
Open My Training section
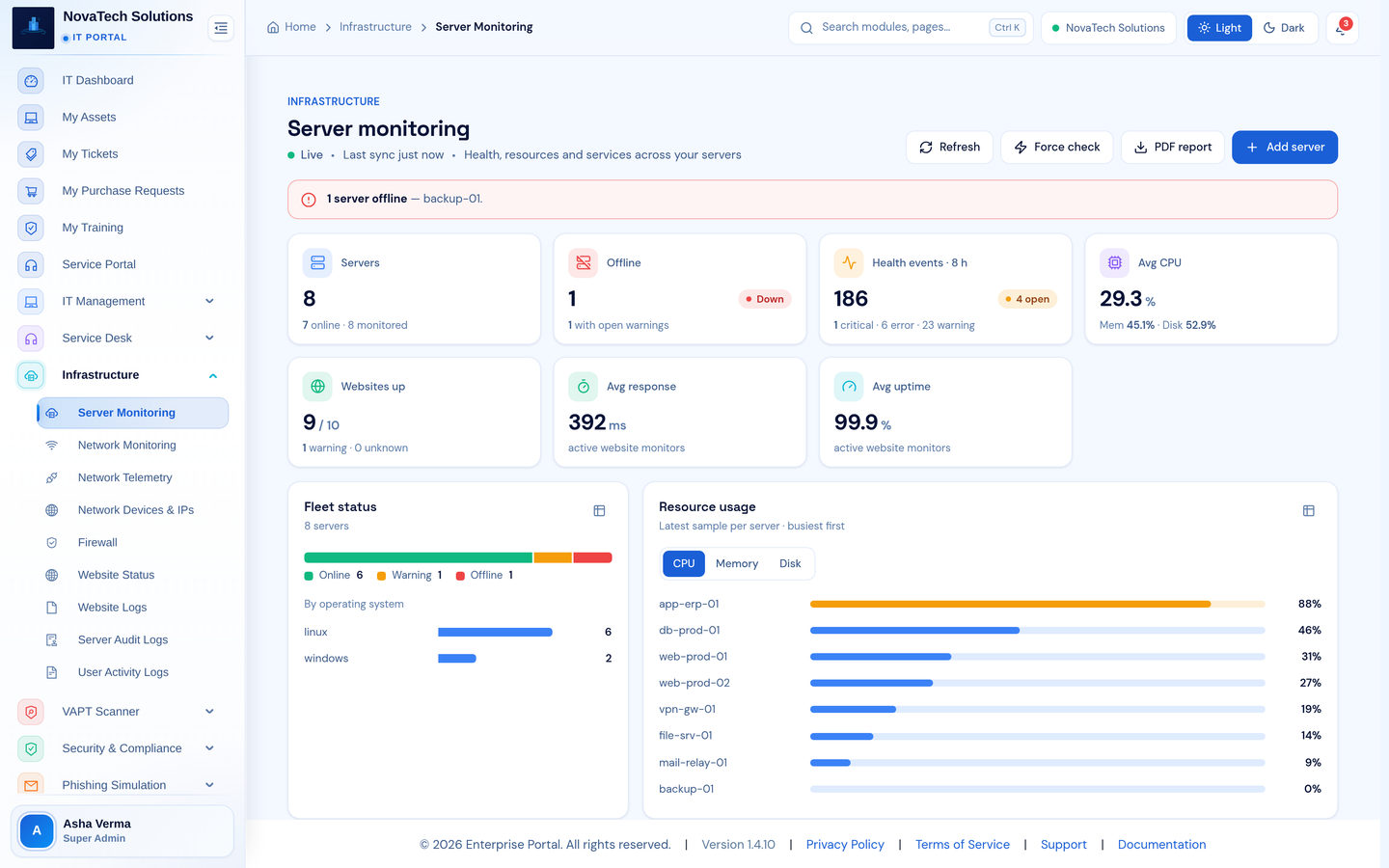(x=123, y=228)
